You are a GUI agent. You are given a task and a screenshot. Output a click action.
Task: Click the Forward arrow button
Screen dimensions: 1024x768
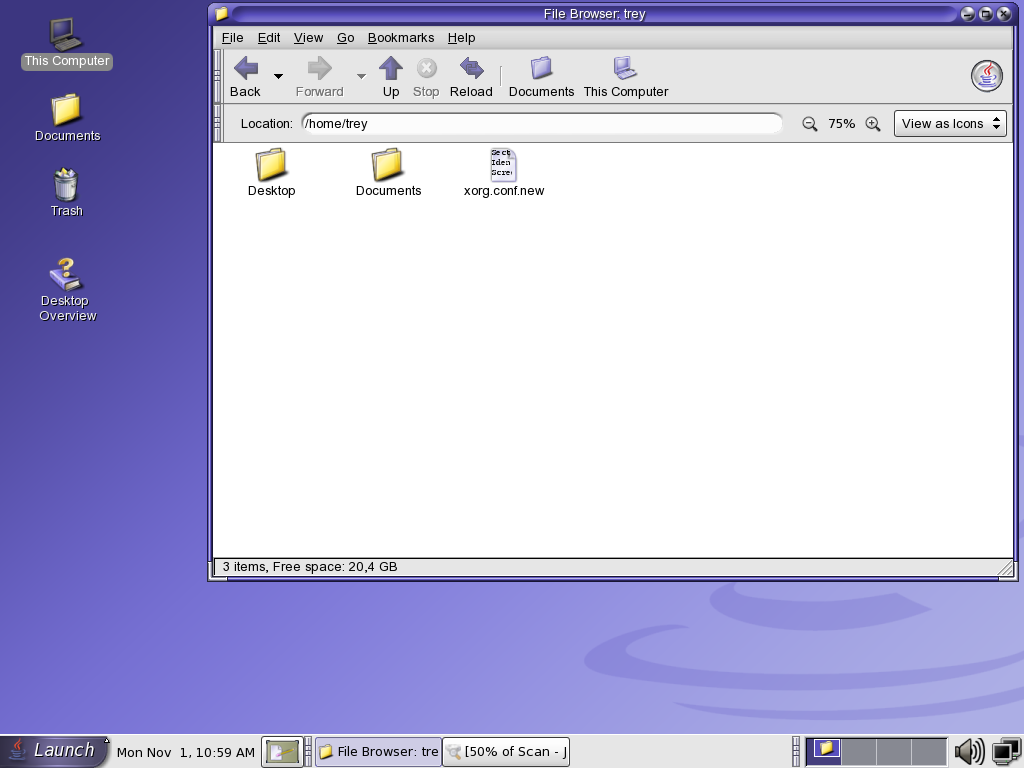(319, 77)
